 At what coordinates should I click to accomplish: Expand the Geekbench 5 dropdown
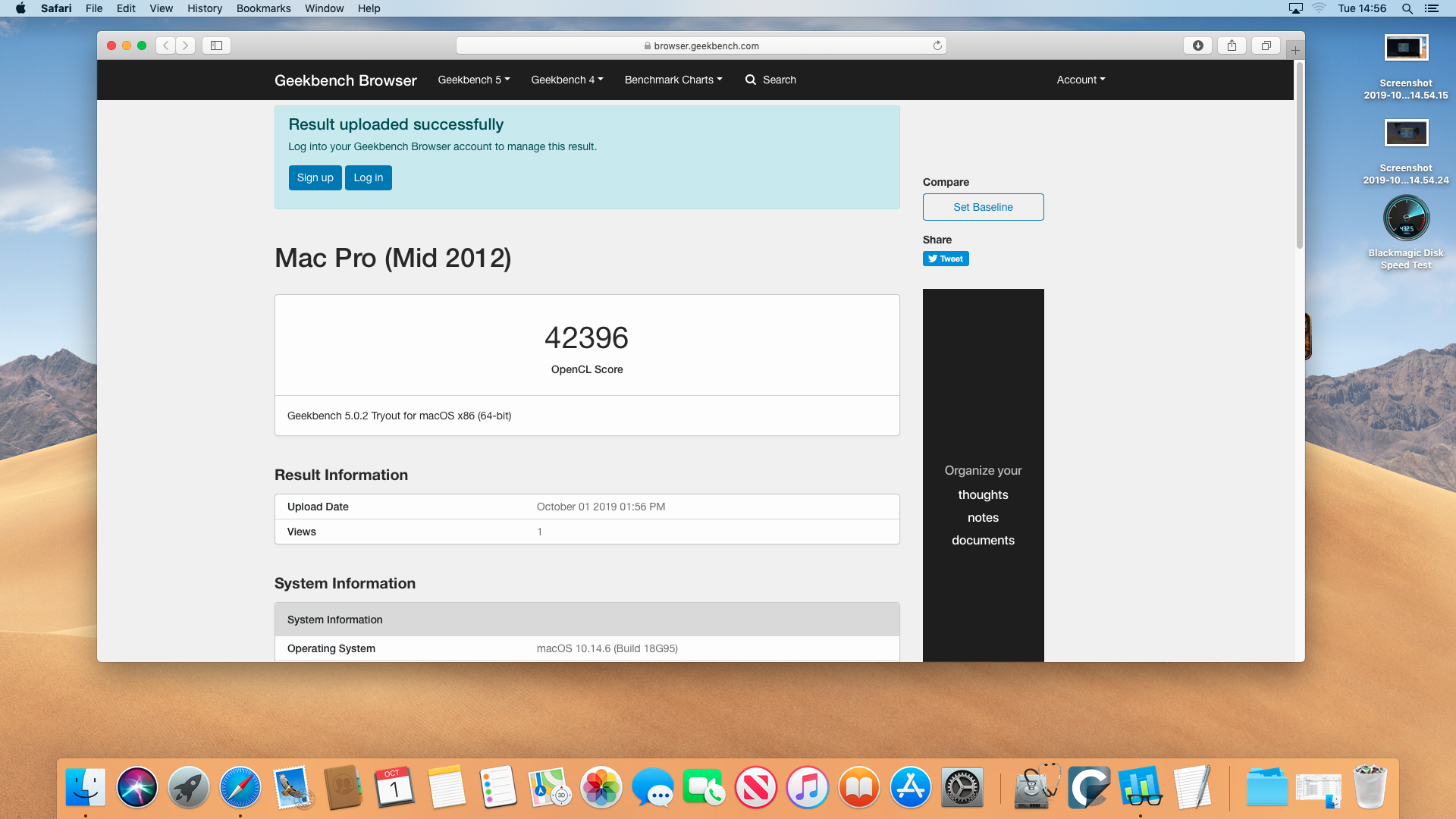tap(474, 80)
